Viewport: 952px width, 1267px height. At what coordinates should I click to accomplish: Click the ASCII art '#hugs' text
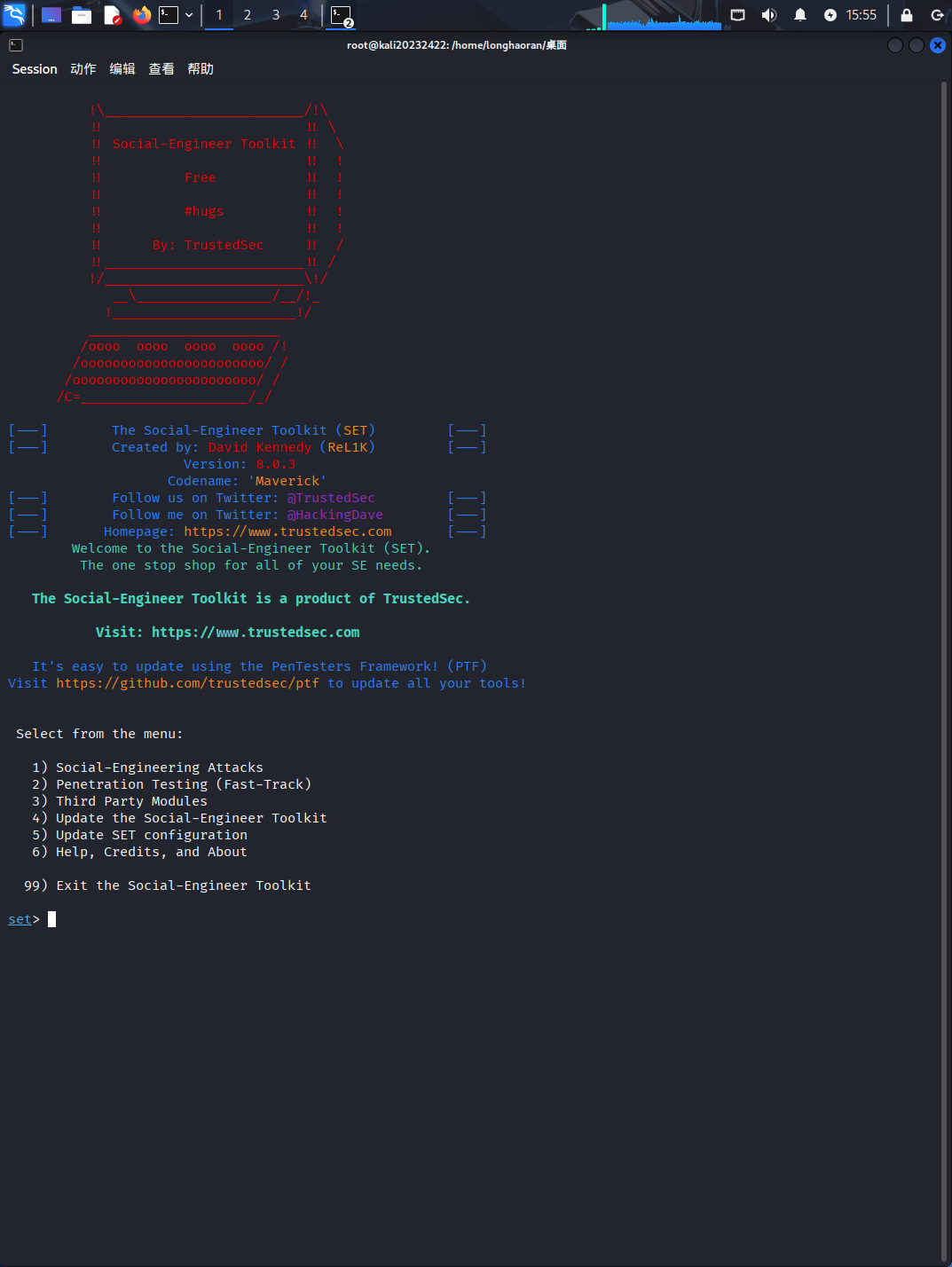click(204, 211)
